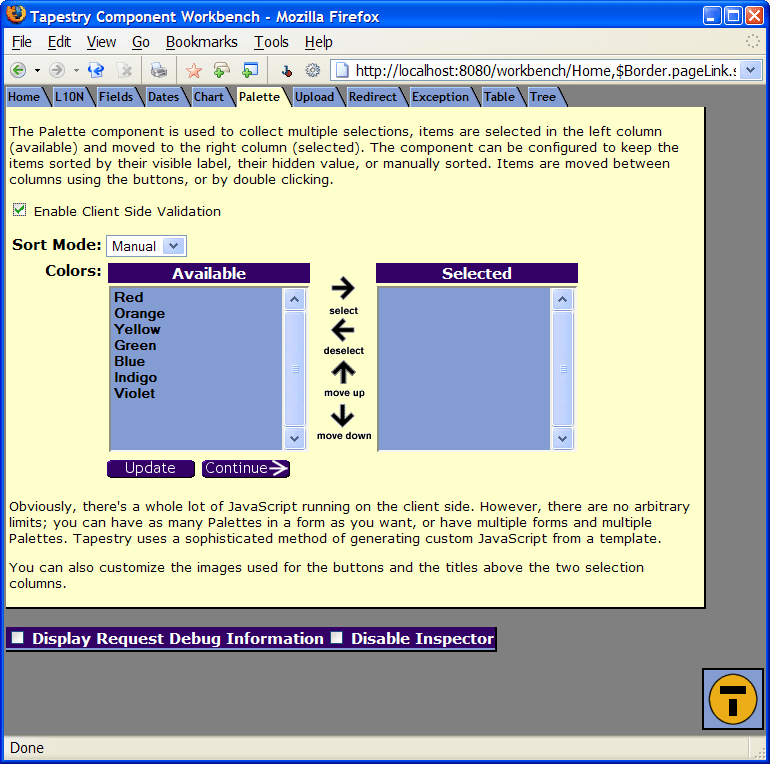
Task: Check the Disable Inspector checkbox
Action: pyautogui.click(x=336, y=638)
